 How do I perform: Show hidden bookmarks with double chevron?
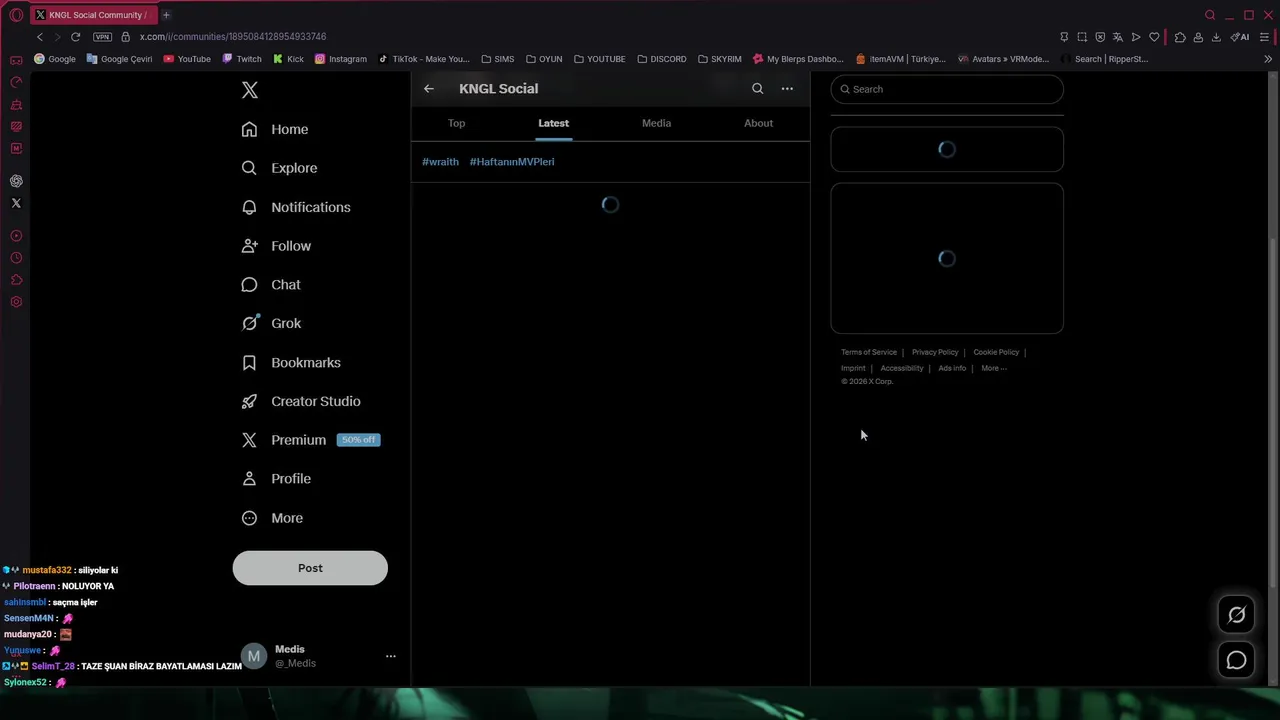(1268, 59)
